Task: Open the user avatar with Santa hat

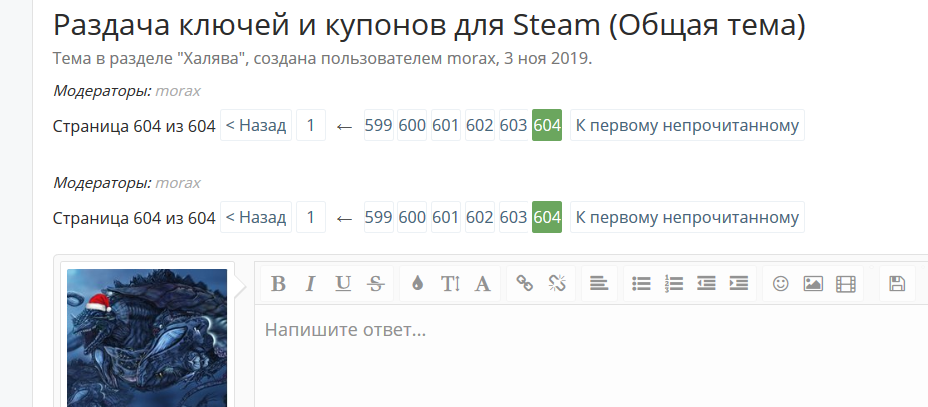Action: 147,337
